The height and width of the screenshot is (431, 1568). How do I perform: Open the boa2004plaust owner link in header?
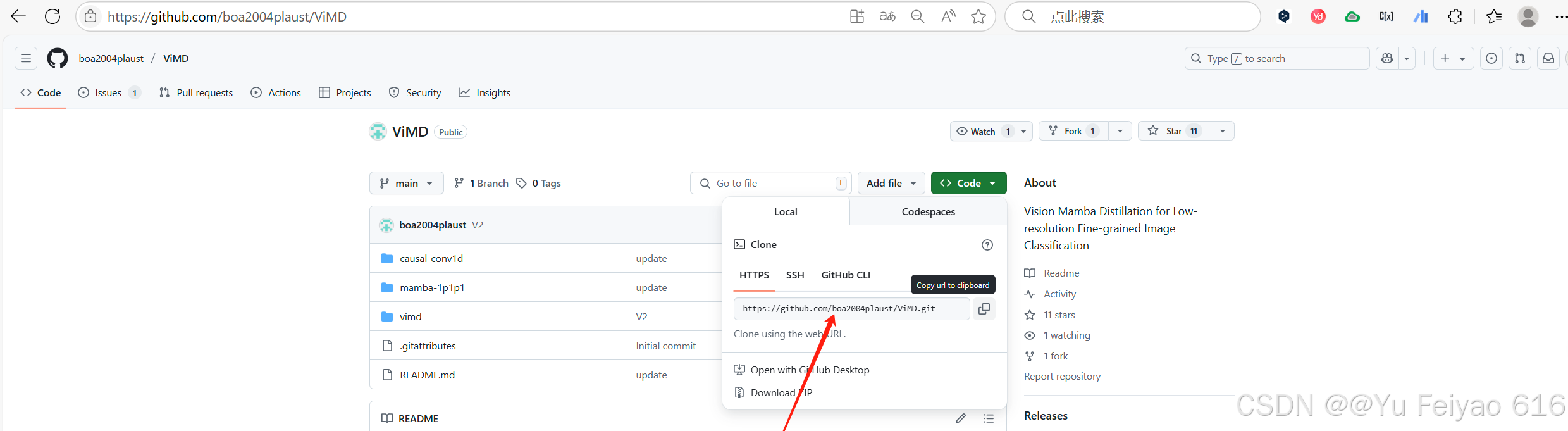point(111,58)
